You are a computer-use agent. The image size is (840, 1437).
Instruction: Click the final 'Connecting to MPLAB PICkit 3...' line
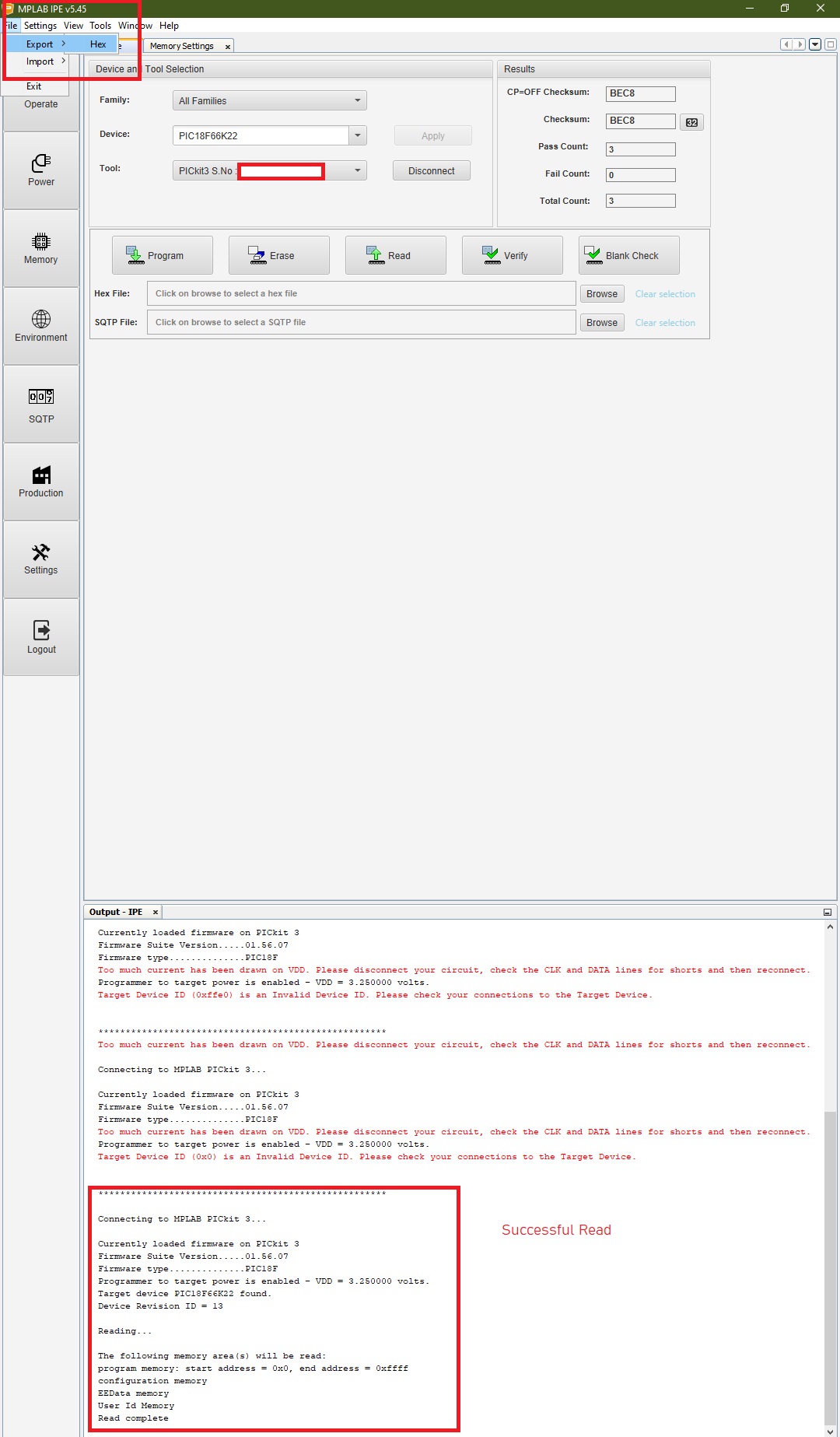pos(182,1219)
